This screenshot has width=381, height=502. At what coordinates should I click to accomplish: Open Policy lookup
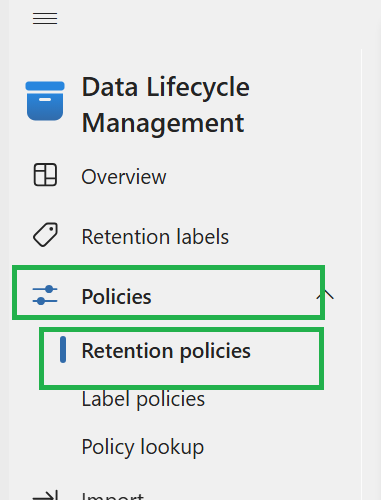pyautogui.click(x=143, y=447)
